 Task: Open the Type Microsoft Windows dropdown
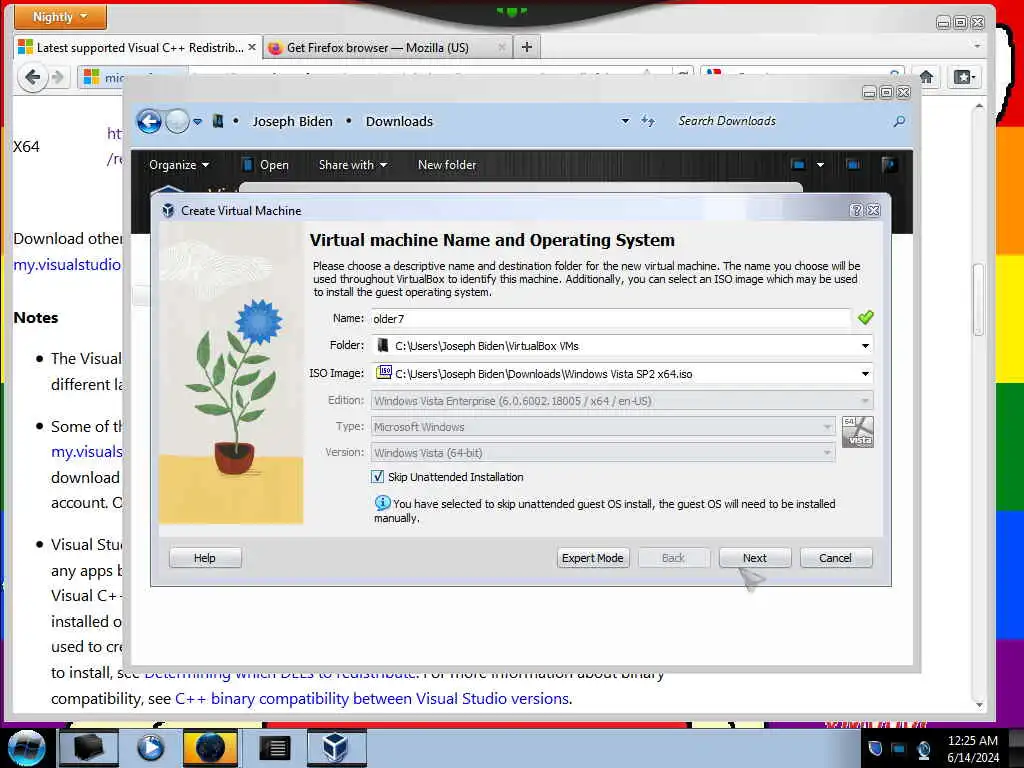603,426
